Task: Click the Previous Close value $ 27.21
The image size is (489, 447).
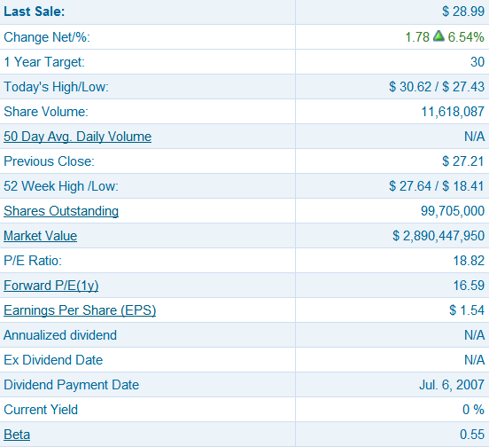Action: (463, 161)
